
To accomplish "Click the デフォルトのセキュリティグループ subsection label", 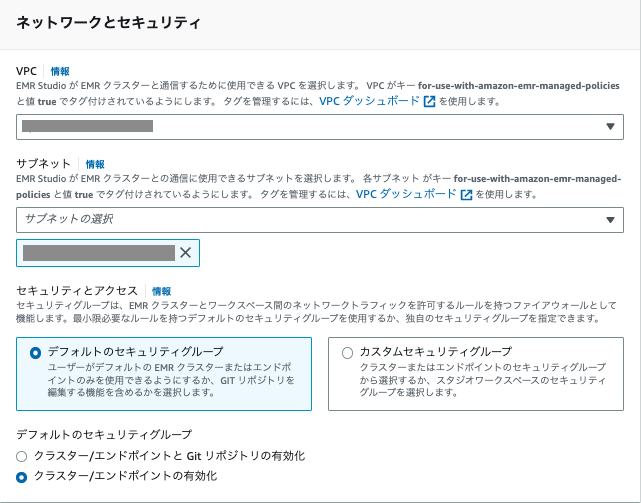I will point(104,434).
